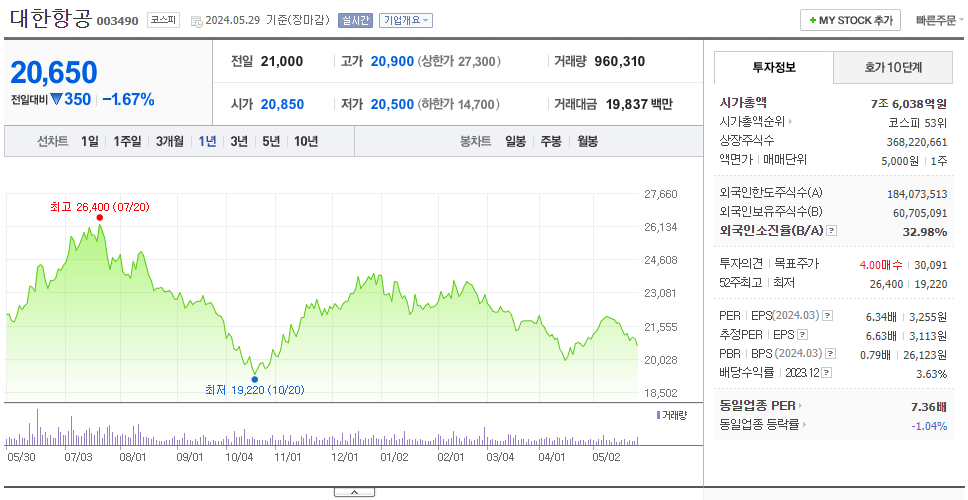Click the 상장주식수 value 368,220,661
The width and height of the screenshot is (968, 500).
917,141
